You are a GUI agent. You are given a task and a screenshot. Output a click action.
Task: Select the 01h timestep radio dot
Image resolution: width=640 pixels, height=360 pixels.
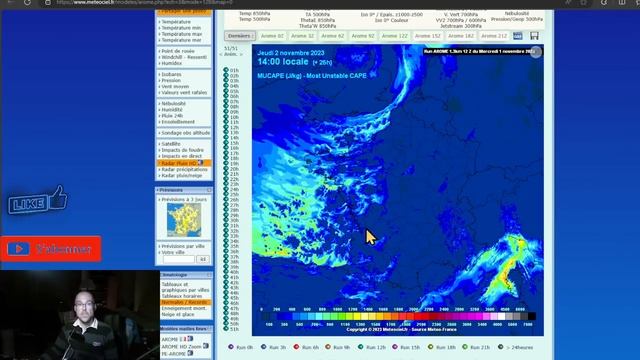tap(226, 70)
